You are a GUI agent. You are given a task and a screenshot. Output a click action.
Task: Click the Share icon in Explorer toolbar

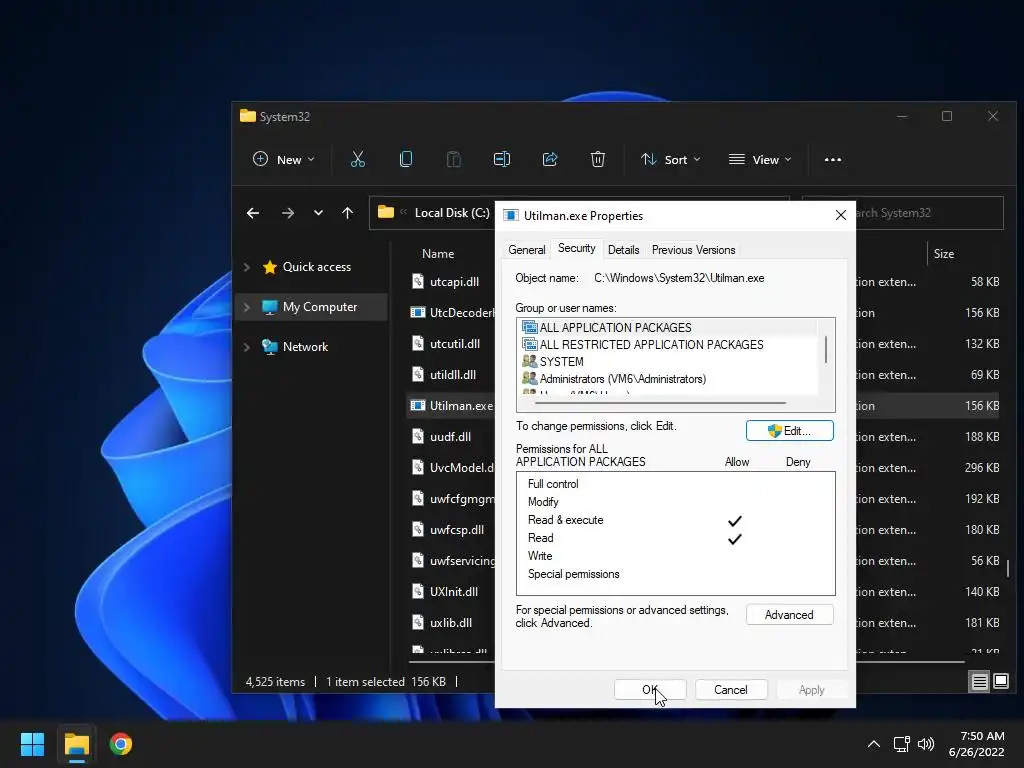[550, 159]
